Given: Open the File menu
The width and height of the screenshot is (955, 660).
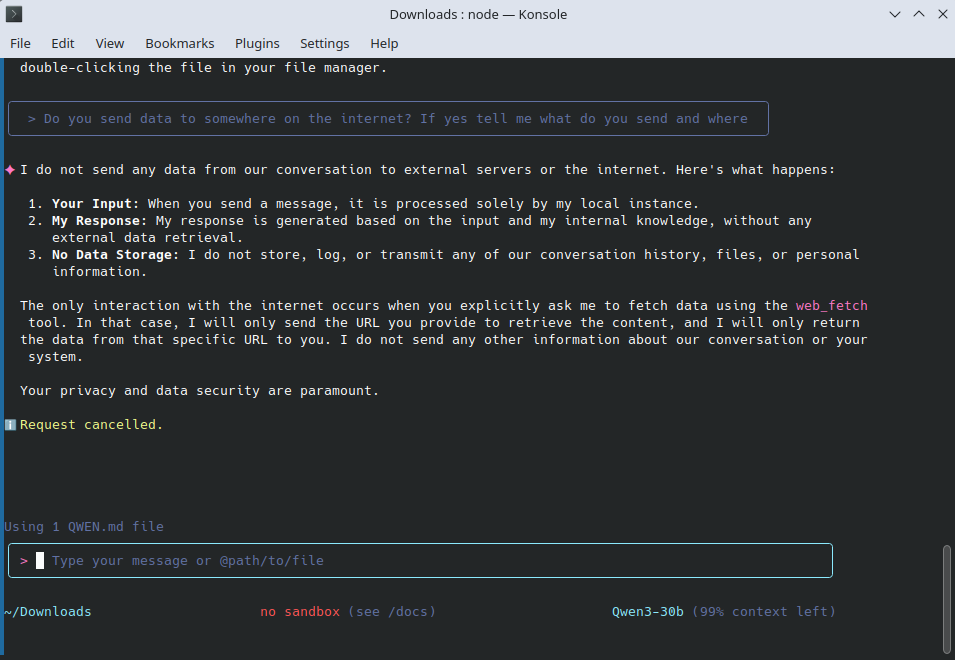Looking at the screenshot, I should click(20, 44).
